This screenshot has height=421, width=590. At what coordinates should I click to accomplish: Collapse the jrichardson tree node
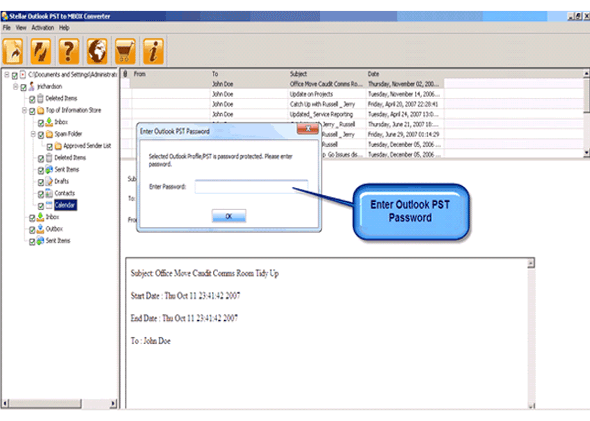(x=15, y=87)
